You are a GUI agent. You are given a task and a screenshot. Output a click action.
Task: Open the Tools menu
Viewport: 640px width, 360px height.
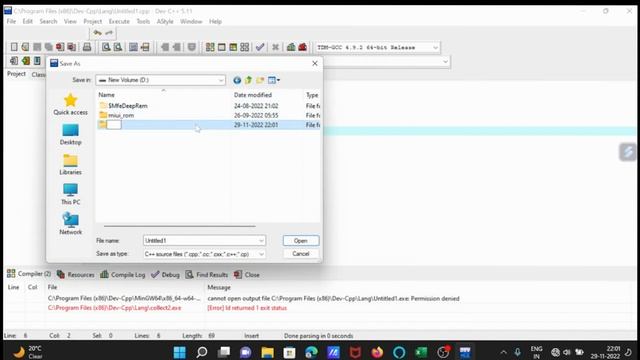(x=143, y=21)
